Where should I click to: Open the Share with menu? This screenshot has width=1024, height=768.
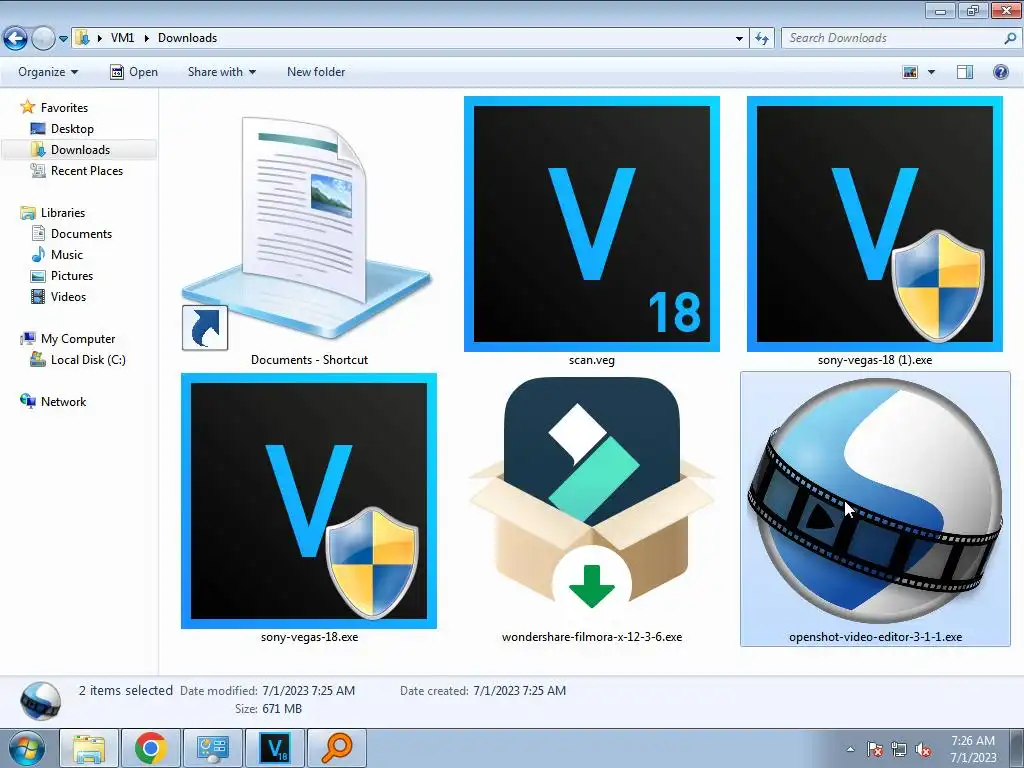(221, 72)
